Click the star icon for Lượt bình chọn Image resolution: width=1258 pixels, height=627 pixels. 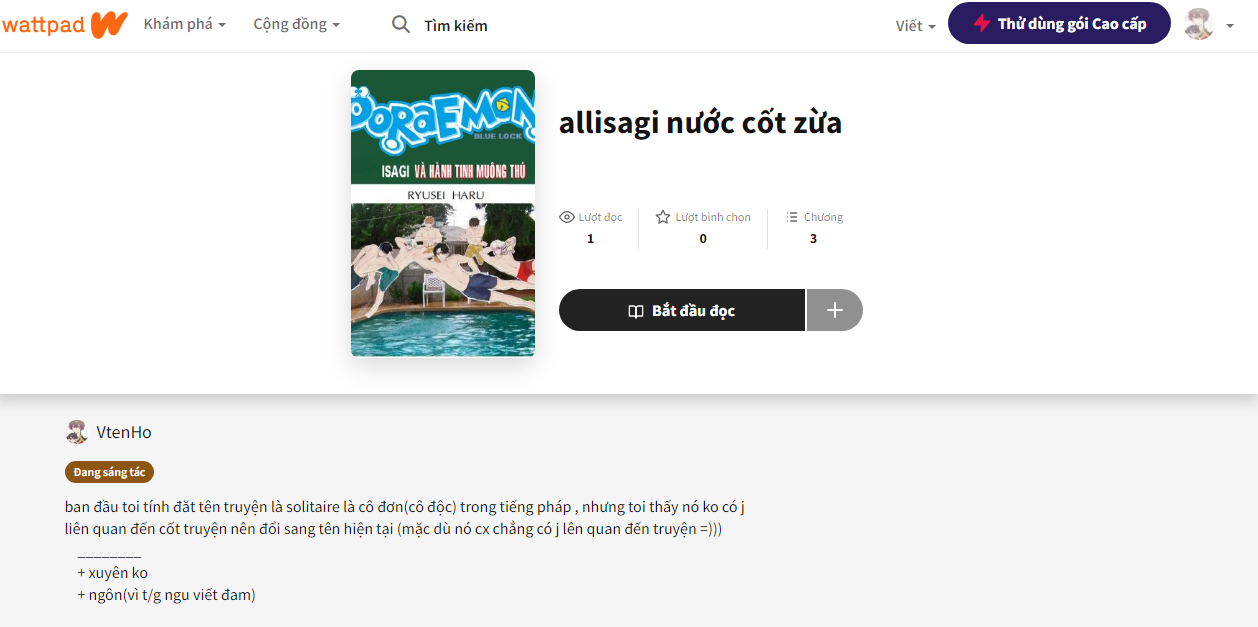[x=663, y=217]
